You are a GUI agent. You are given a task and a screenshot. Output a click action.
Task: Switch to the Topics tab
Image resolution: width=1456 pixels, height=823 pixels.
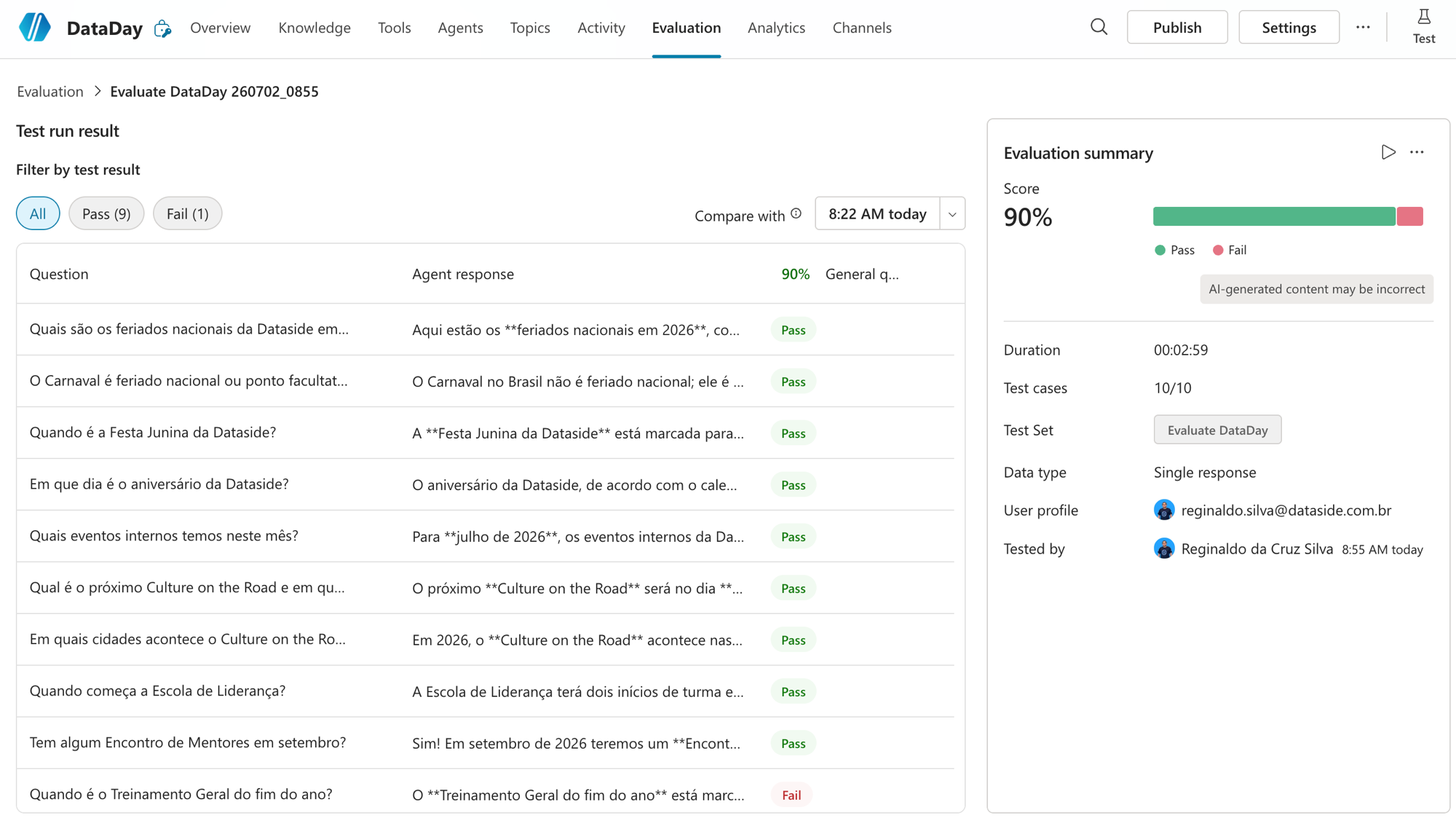pyautogui.click(x=530, y=28)
